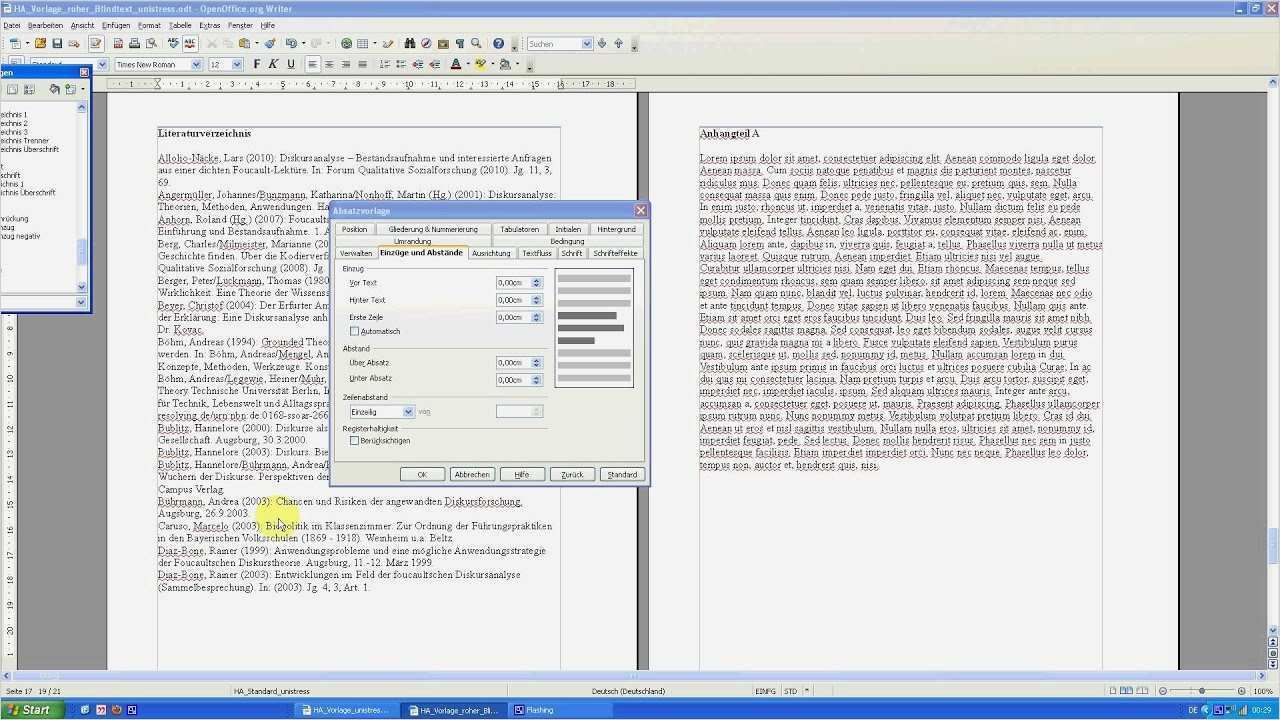Click the Unter Absatz spinner arrows
This screenshot has width=1280, height=720.
(536, 380)
